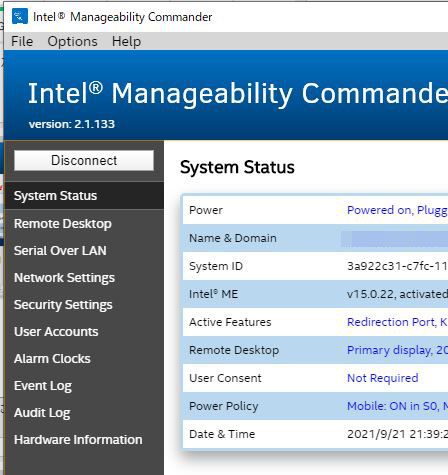Select the Date & Time value '2021/9/21 21:39'
The width and height of the screenshot is (448, 475).
(397, 434)
